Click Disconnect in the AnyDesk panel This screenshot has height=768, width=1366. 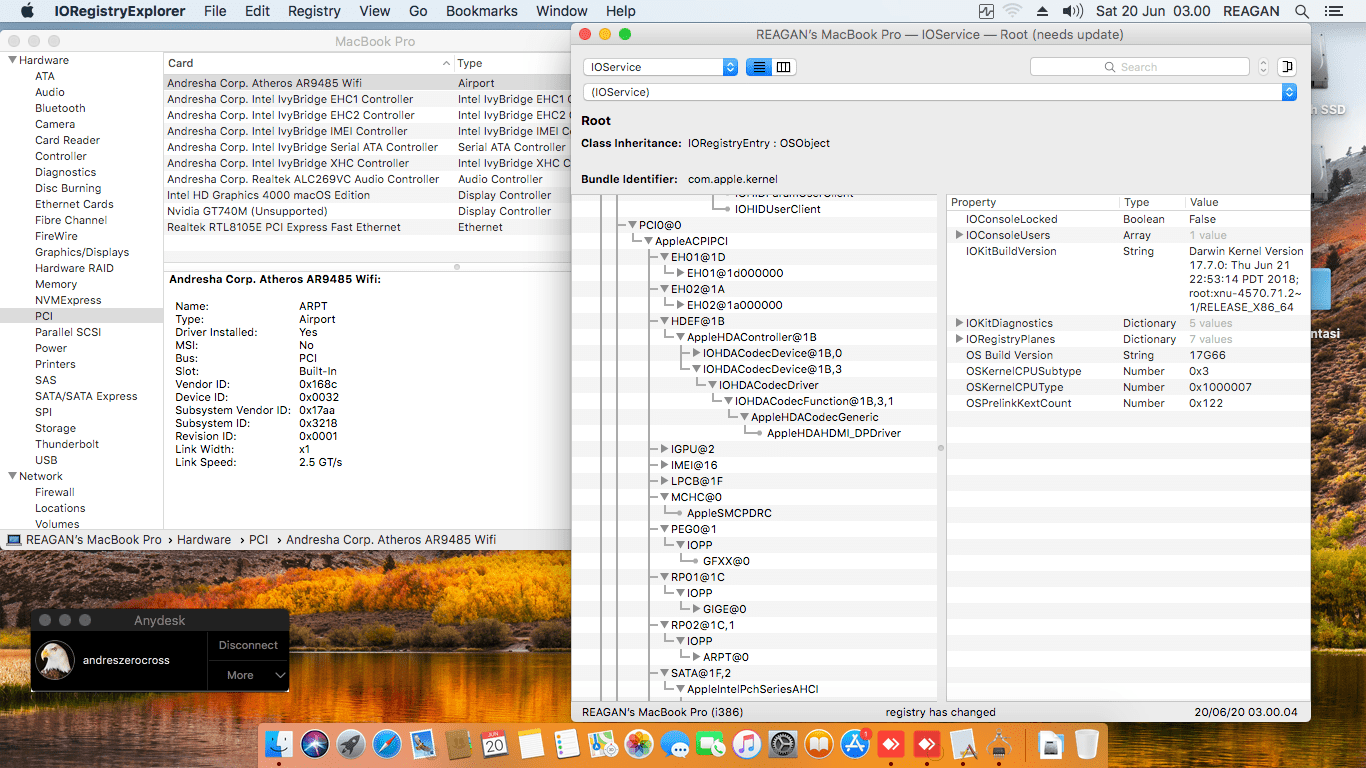(248, 645)
